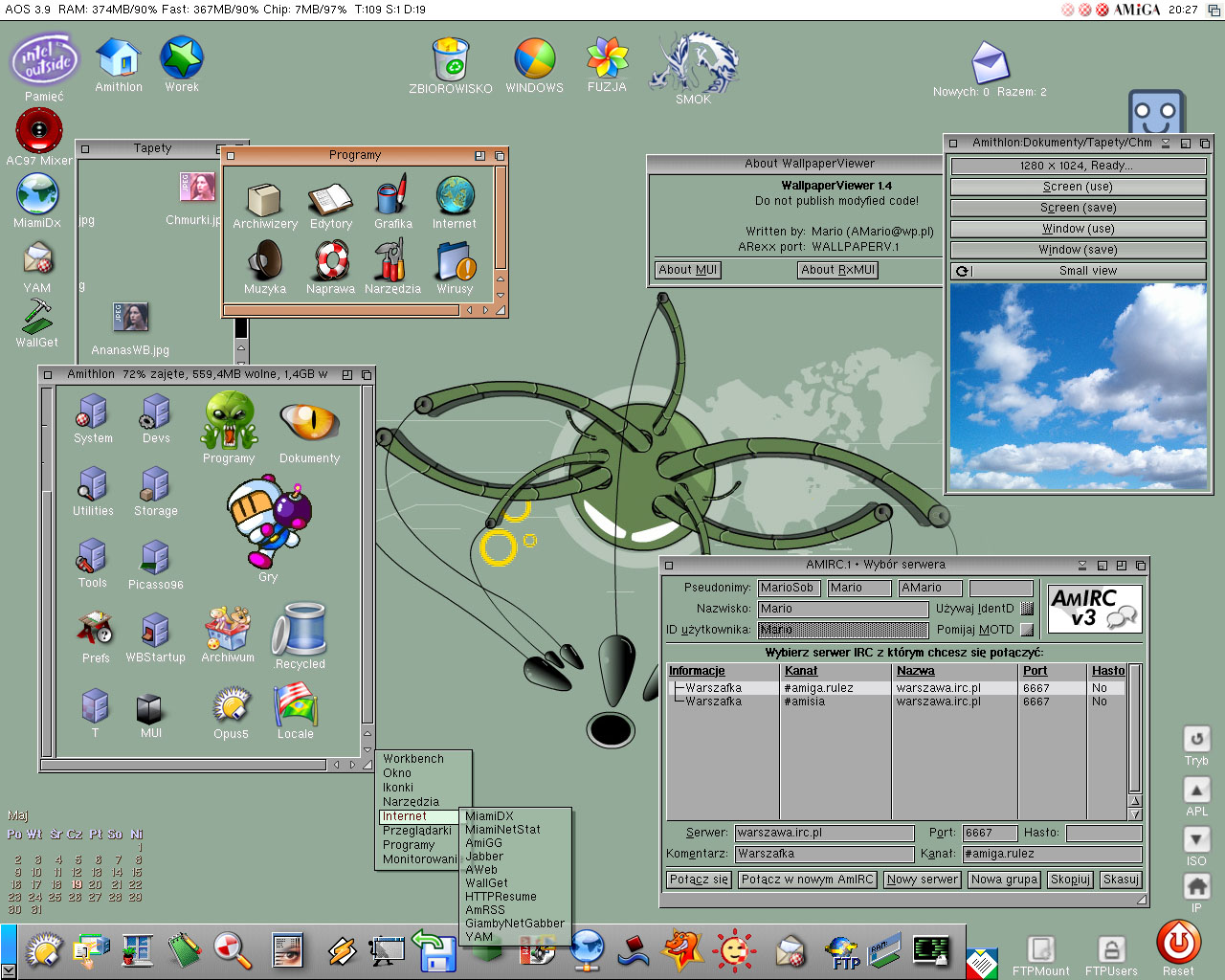1225x980 pixels.
Task: Click the magnifier dock icon
Action: [232, 950]
